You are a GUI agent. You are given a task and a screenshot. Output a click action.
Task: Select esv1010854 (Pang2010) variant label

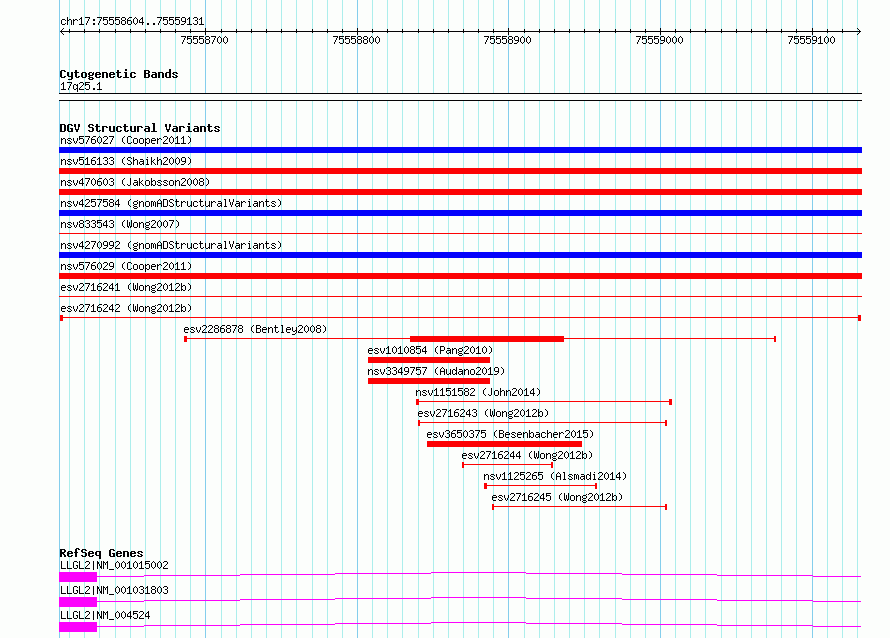430,350
